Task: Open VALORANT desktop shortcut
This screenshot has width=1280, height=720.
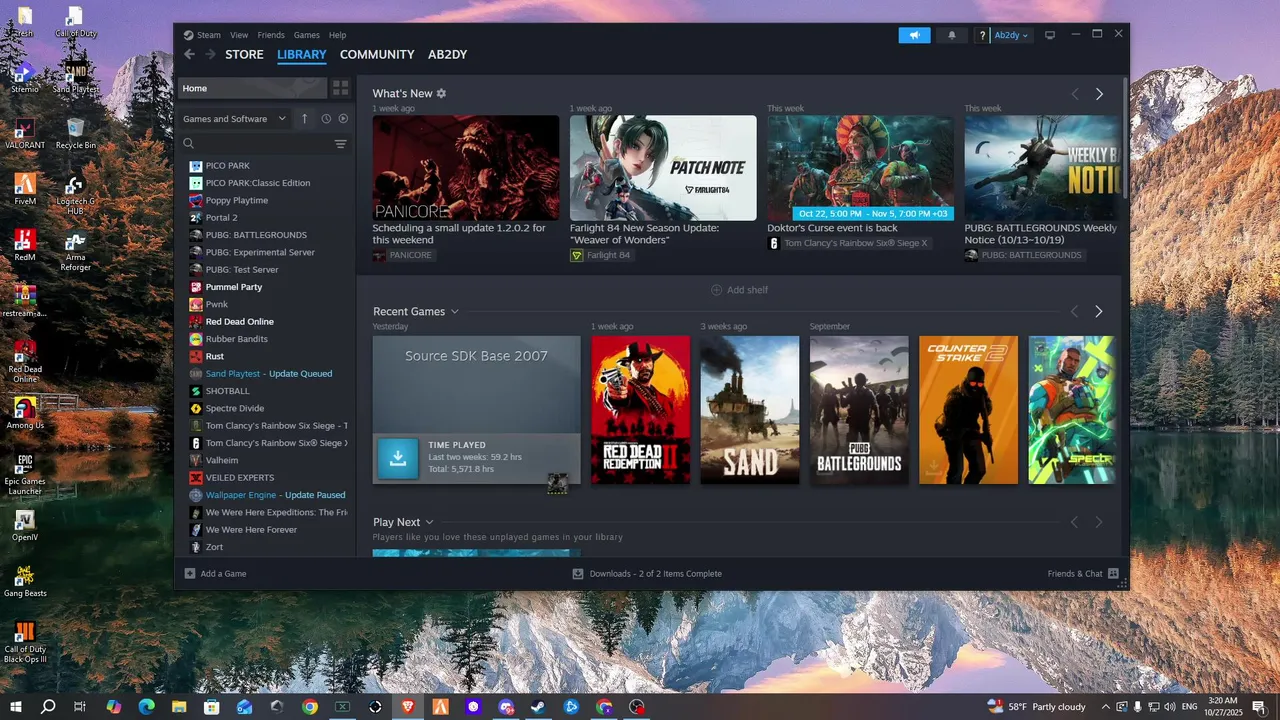Action: (25, 133)
